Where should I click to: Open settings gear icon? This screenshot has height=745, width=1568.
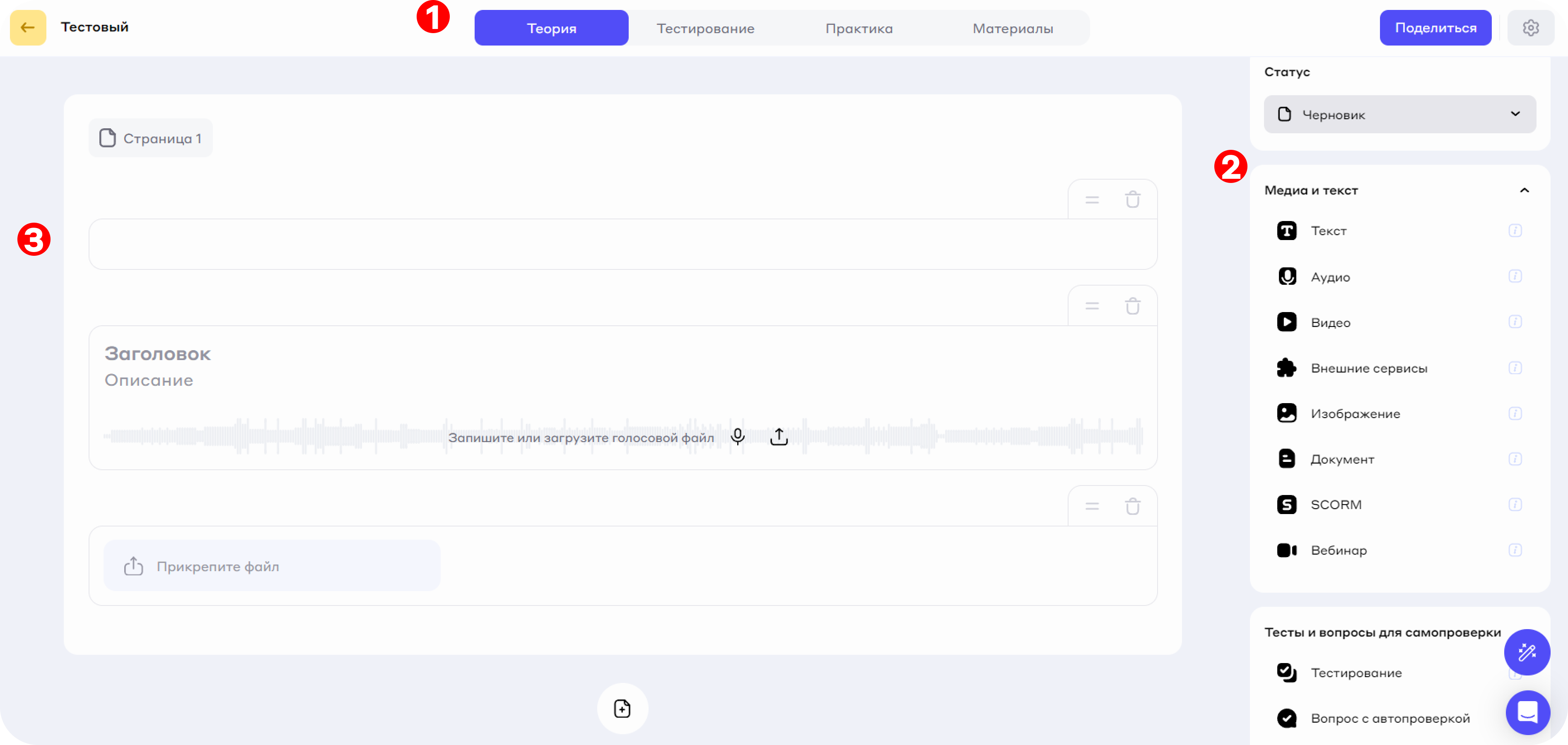(1530, 27)
